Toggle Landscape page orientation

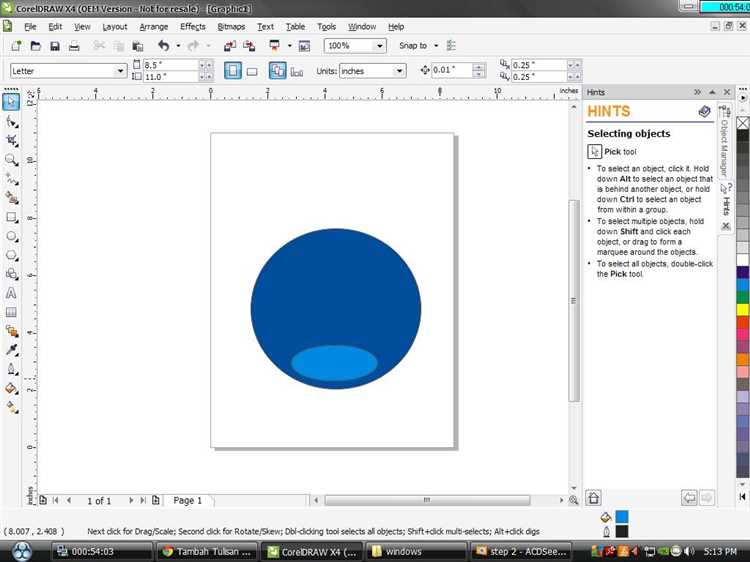tap(252, 71)
